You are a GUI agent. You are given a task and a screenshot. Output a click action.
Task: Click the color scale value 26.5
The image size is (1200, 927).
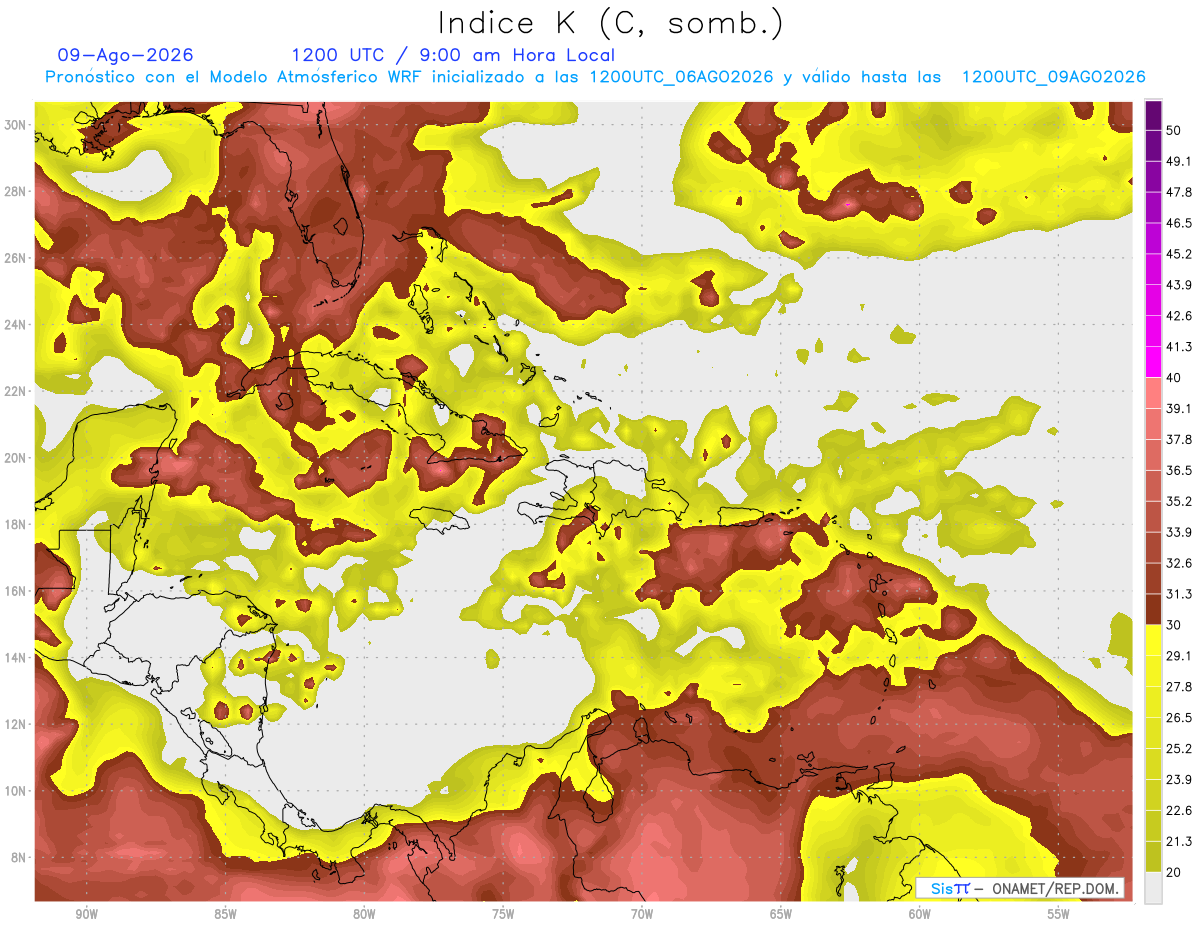pos(1179,717)
